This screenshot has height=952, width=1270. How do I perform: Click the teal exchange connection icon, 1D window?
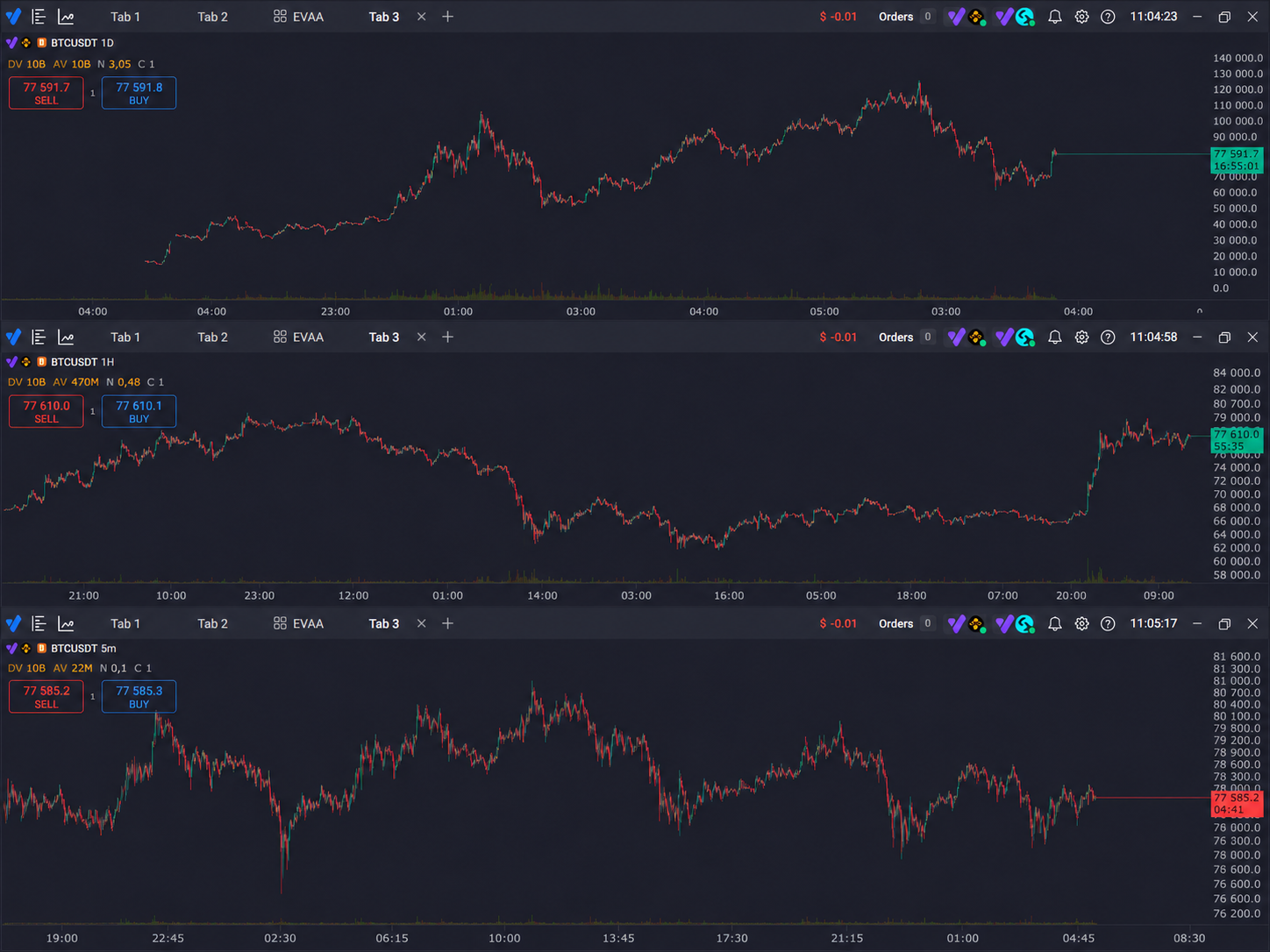click(x=1024, y=17)
